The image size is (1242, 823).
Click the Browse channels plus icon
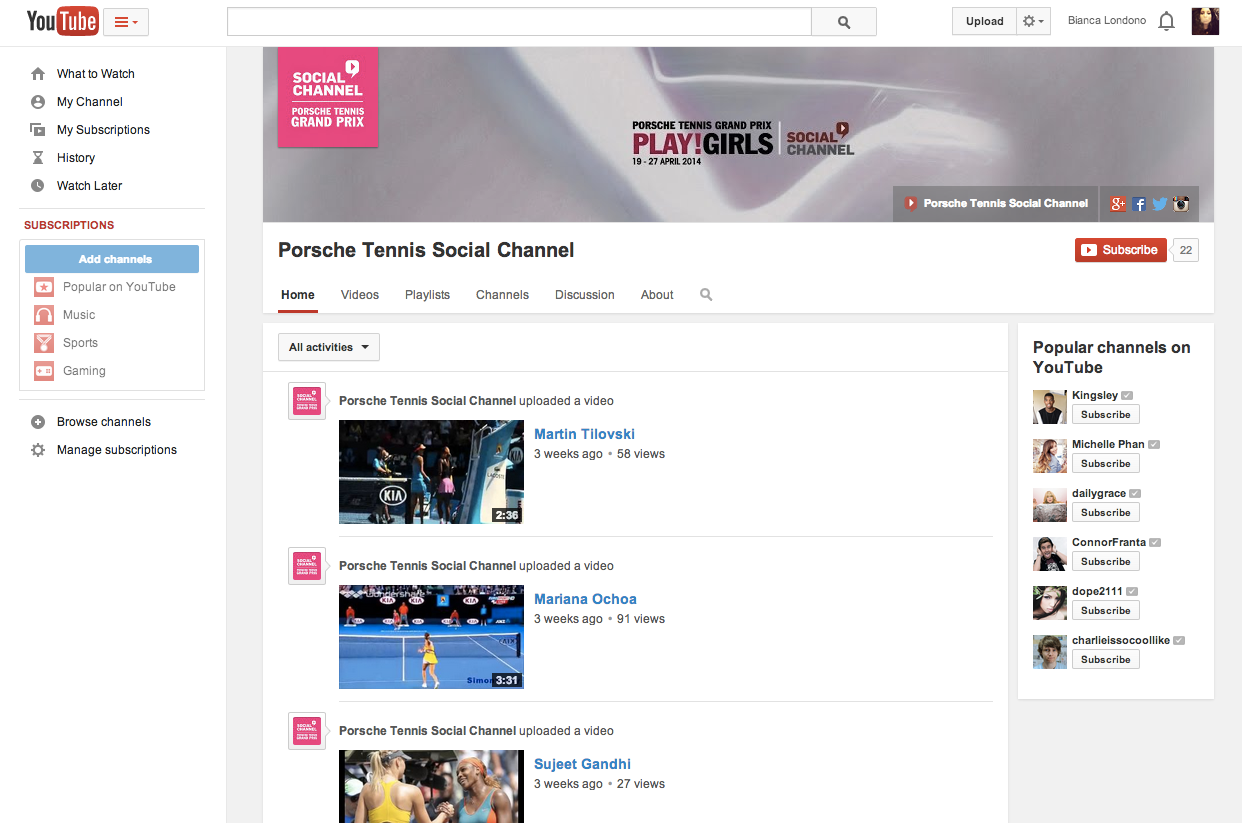click(x=38, y=422)
